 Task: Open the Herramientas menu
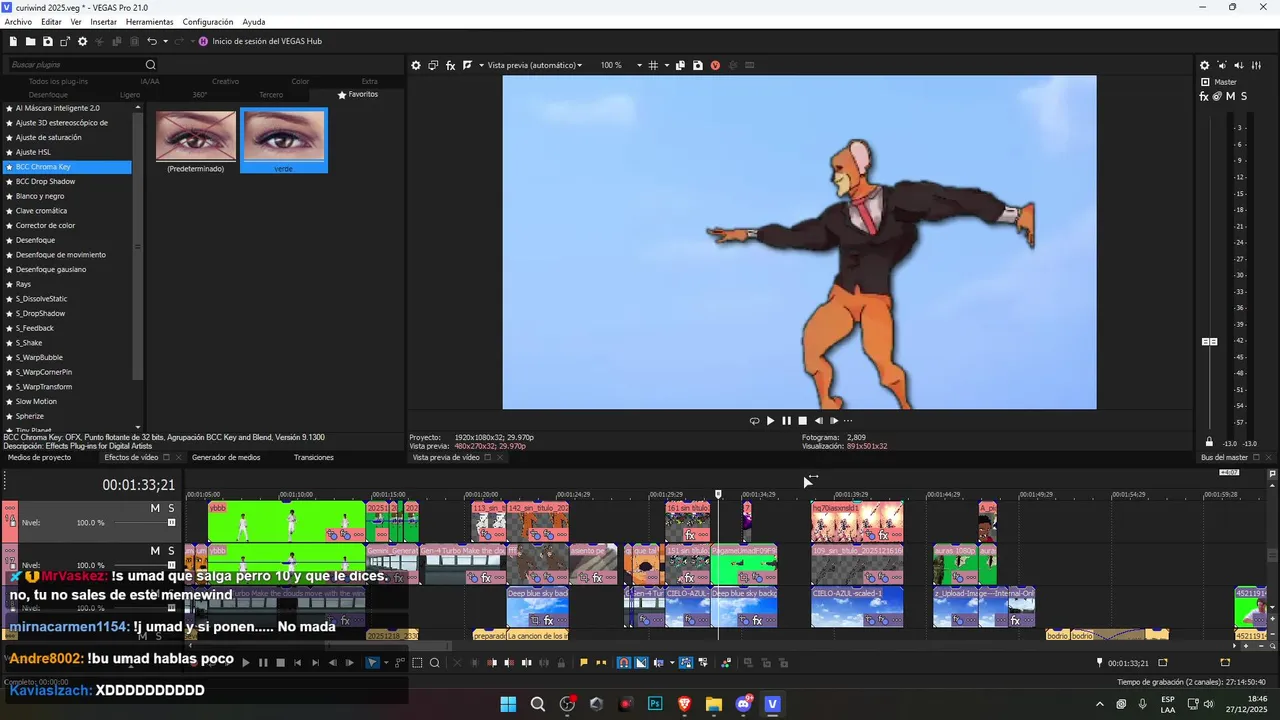tap(149, 21)
